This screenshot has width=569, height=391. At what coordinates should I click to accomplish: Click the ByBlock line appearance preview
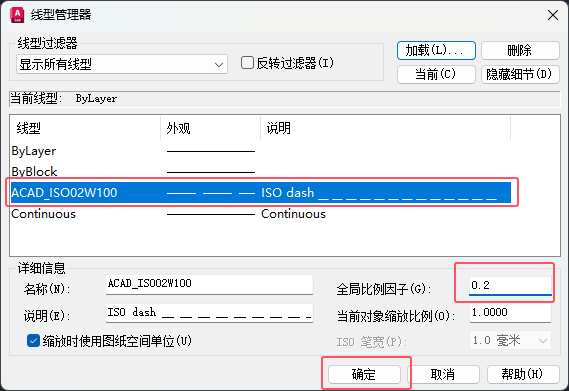[211, 172]
